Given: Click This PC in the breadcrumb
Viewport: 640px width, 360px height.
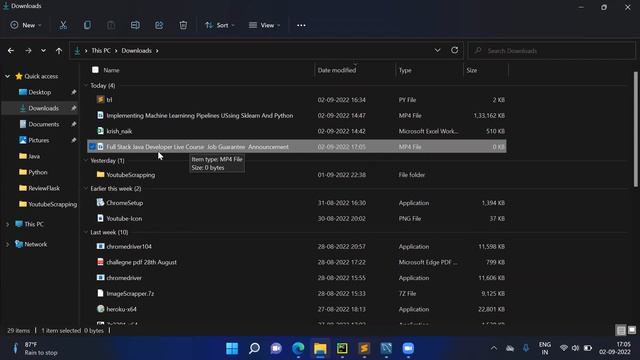Looking at the screenshot, I should [x=101, y=51].
